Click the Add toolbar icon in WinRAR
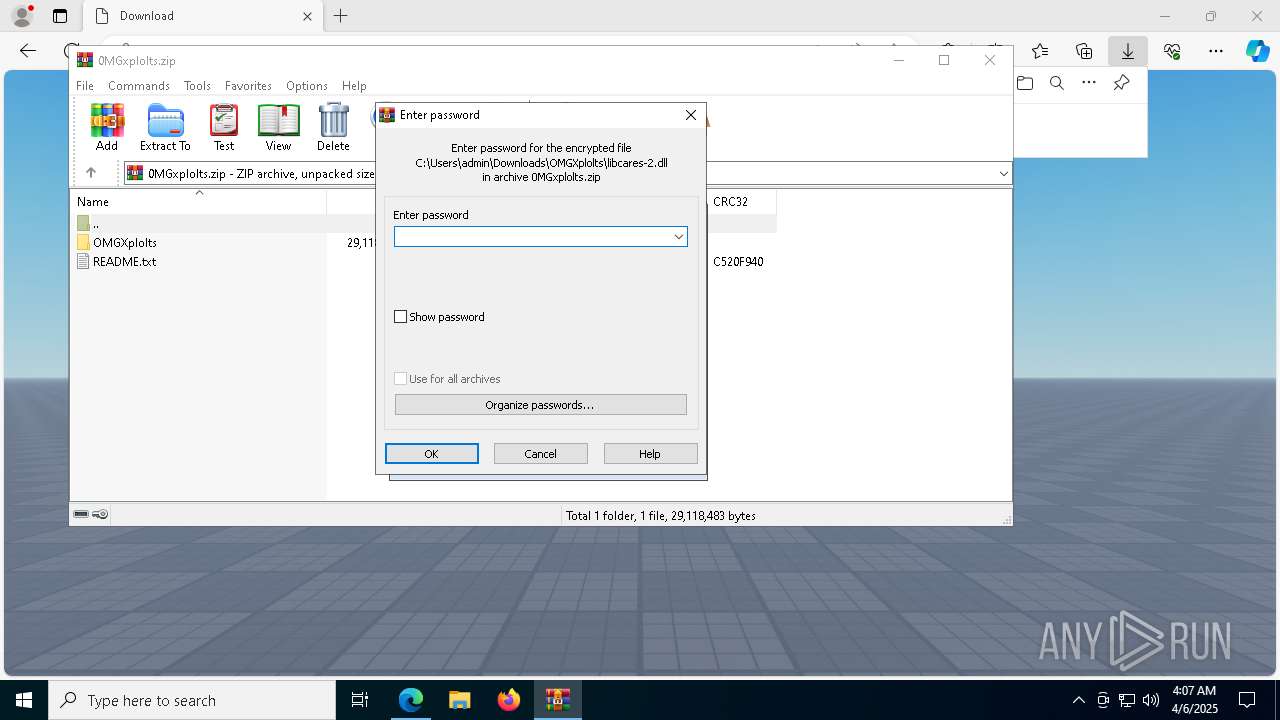Screen dimensions: 1280x720 [107, 127]
